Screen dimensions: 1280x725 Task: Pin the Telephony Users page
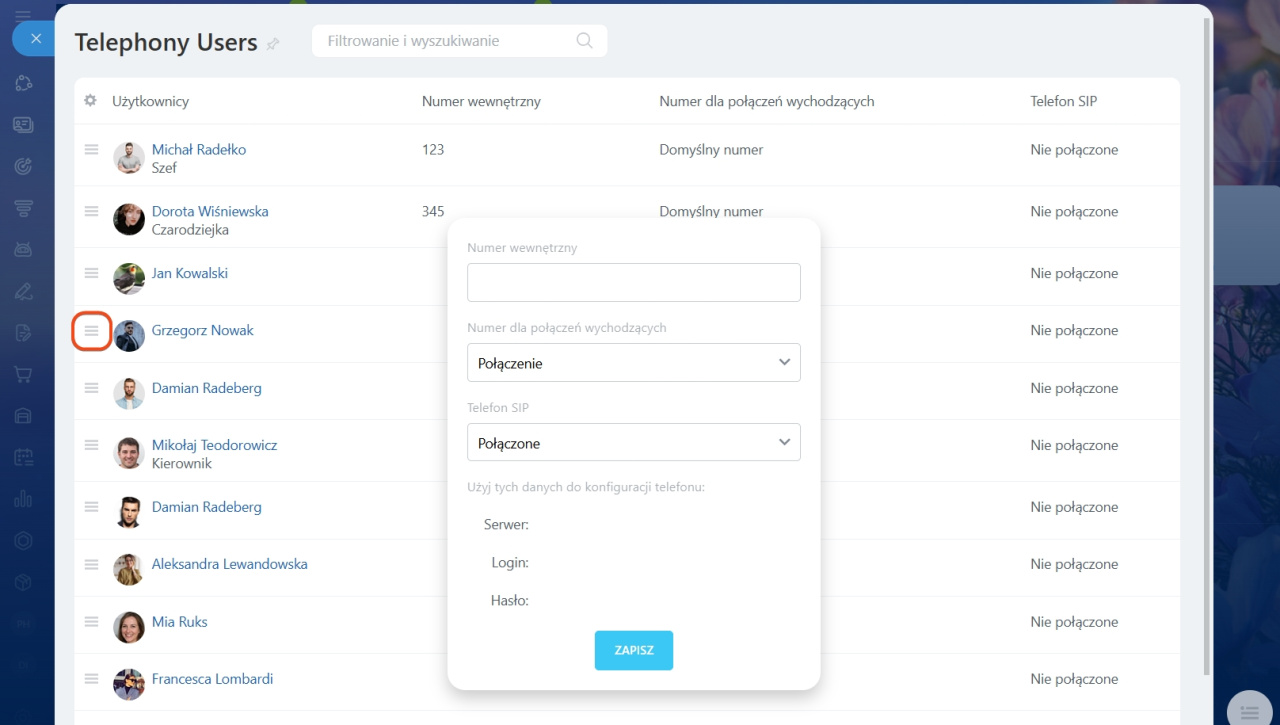pyautogui.click(x=273, y=44)
